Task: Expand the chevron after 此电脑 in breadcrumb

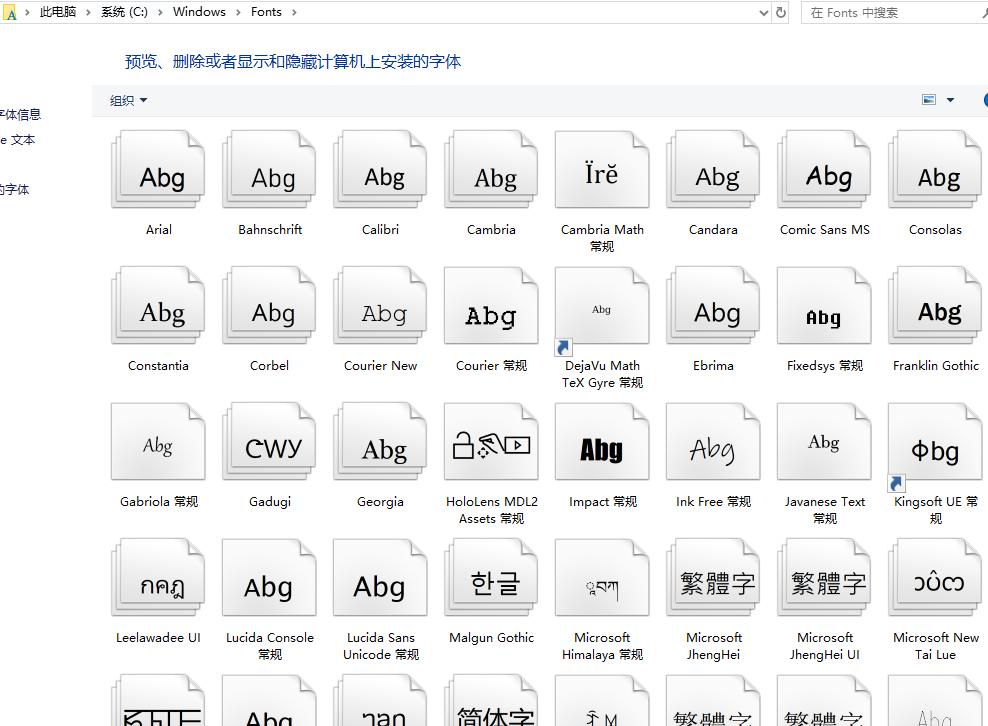Action: (88, 13)
